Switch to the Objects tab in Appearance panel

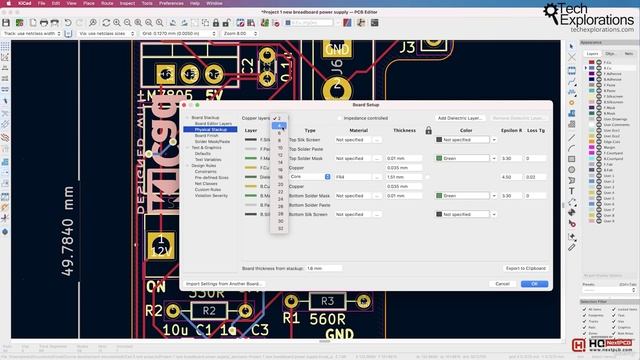click(610, 54)
